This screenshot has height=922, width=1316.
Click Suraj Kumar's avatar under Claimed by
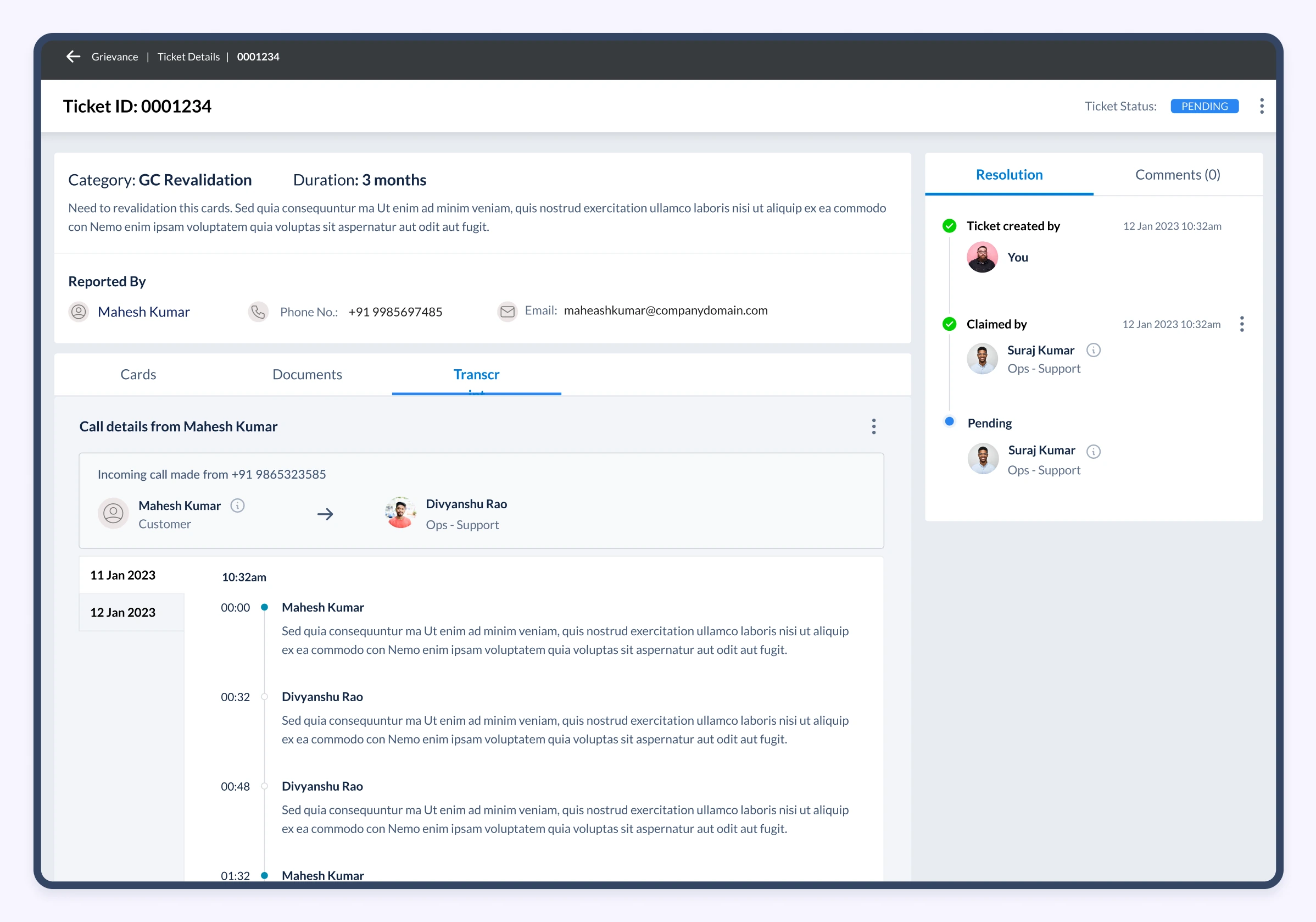(x=982, y=358)
